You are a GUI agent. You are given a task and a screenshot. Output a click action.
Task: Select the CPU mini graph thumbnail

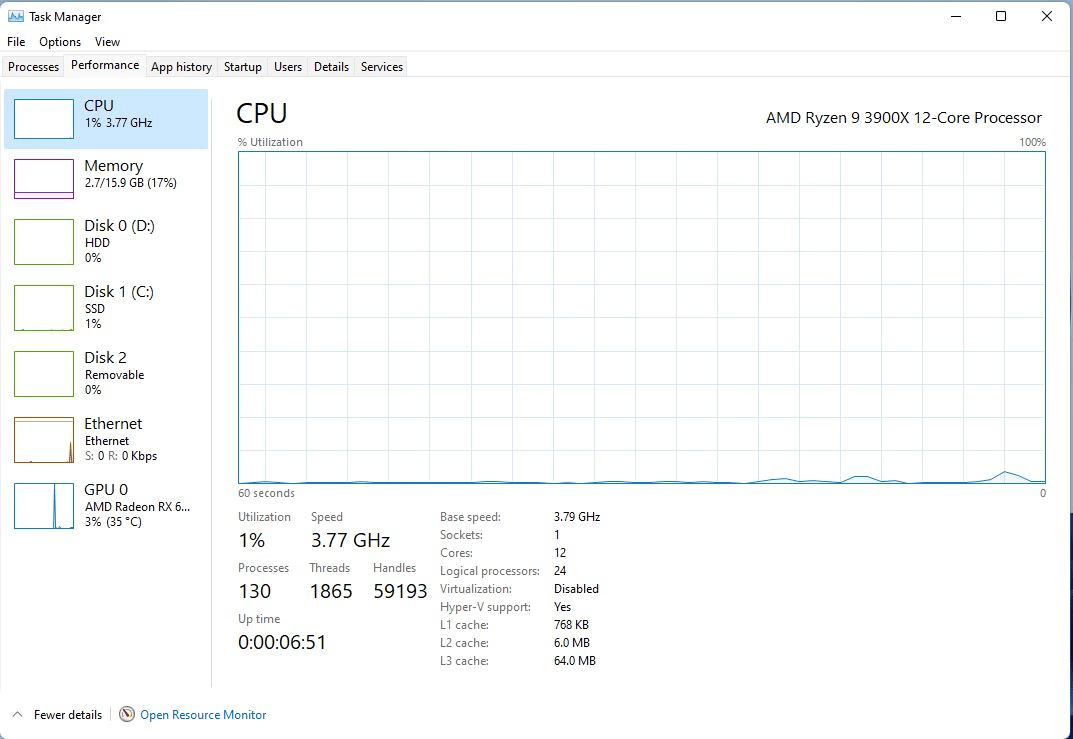click(x=44, y=118)
